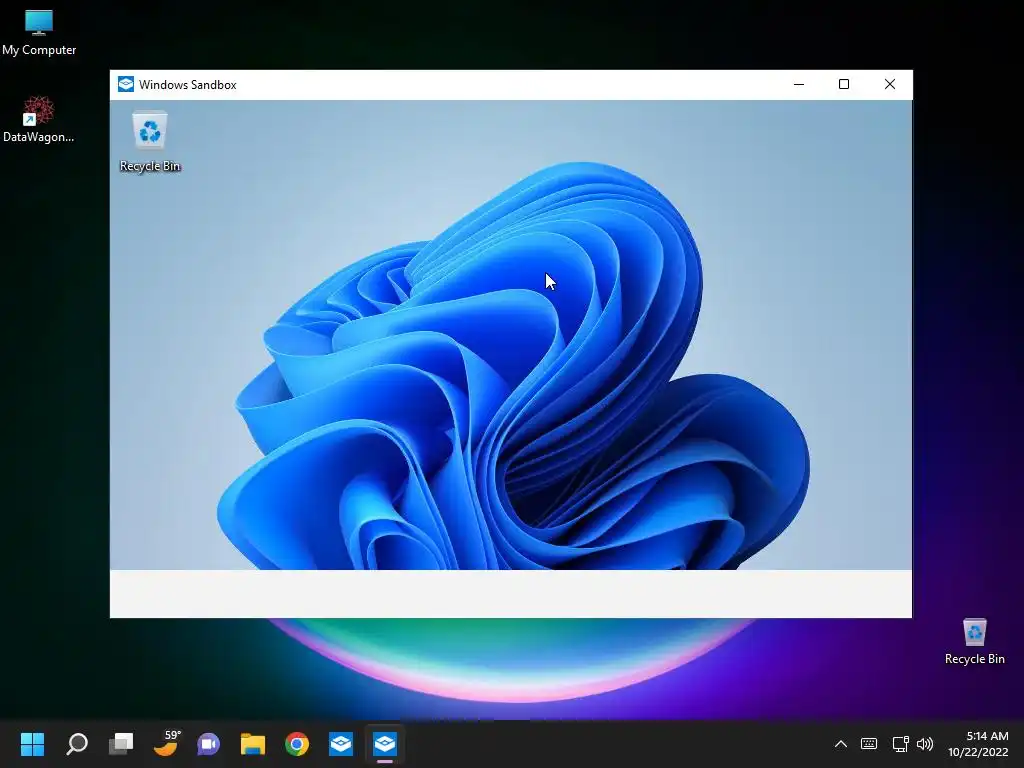Launch the Chat app from the taskbar

click(209, 744)
